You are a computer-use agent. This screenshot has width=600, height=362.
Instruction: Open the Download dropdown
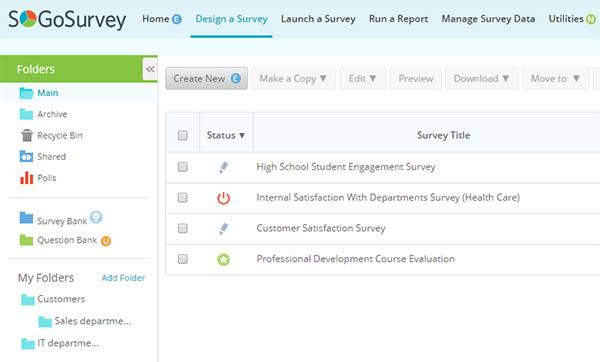click(x=481, y=78)
